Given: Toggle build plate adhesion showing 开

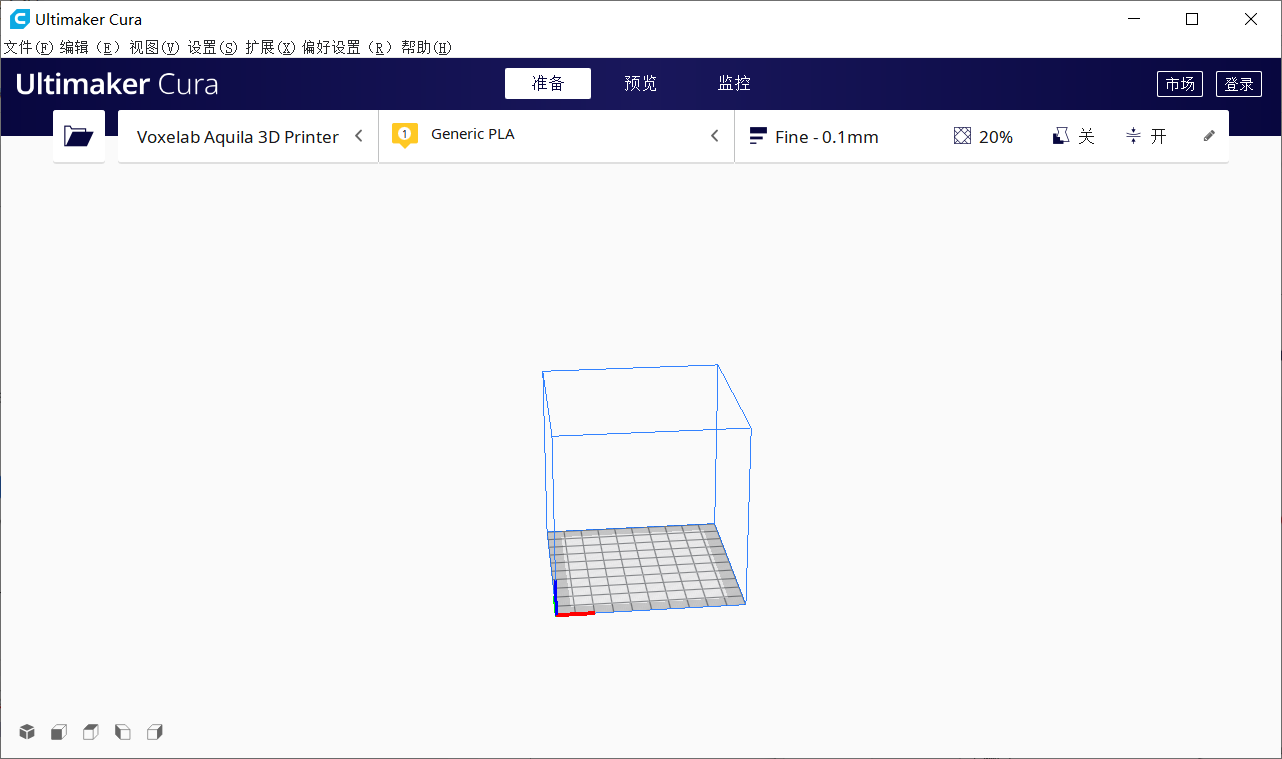Looking at the screenshot, I should (x=1146, y=135).
